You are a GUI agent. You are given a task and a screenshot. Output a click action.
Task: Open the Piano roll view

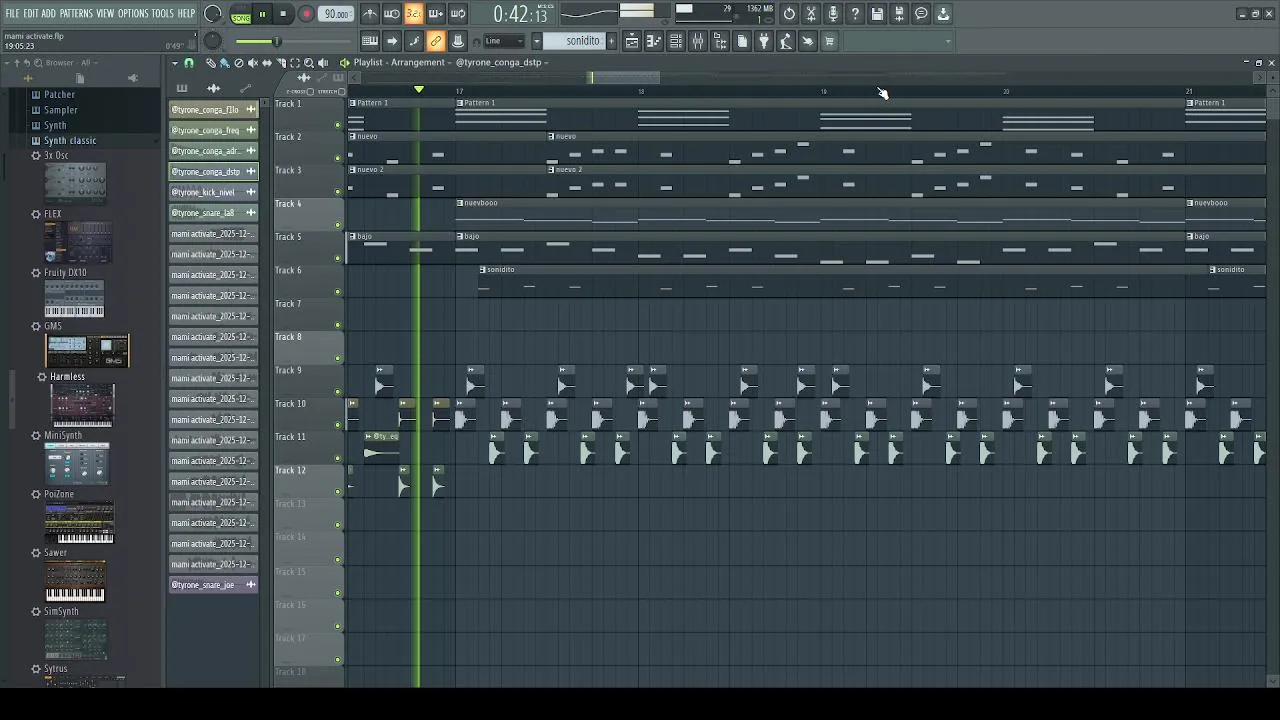[x=654, y=41]
